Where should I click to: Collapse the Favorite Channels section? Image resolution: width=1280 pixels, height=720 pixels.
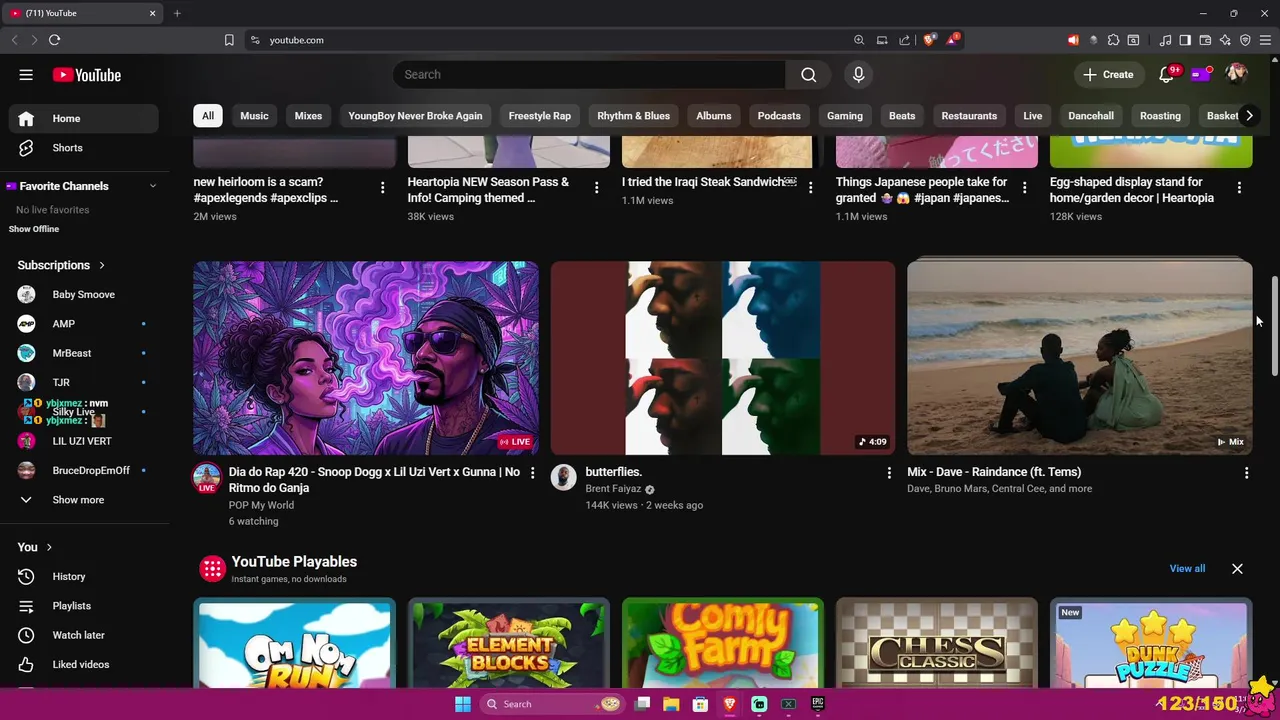pos(153,186)
